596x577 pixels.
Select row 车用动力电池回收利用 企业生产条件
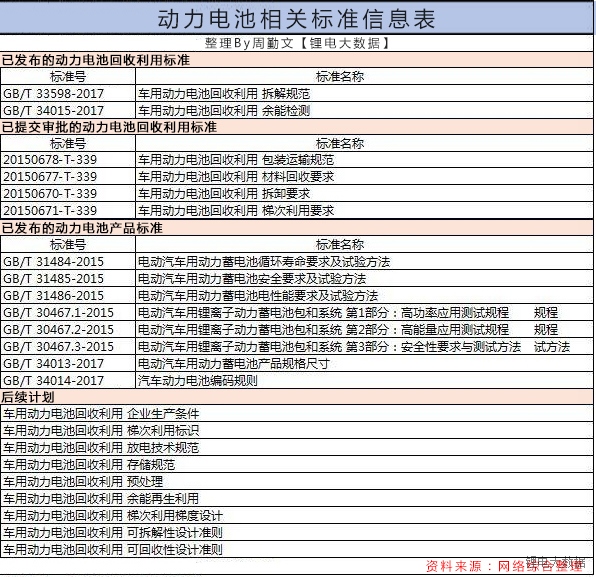tap(296, 413)
